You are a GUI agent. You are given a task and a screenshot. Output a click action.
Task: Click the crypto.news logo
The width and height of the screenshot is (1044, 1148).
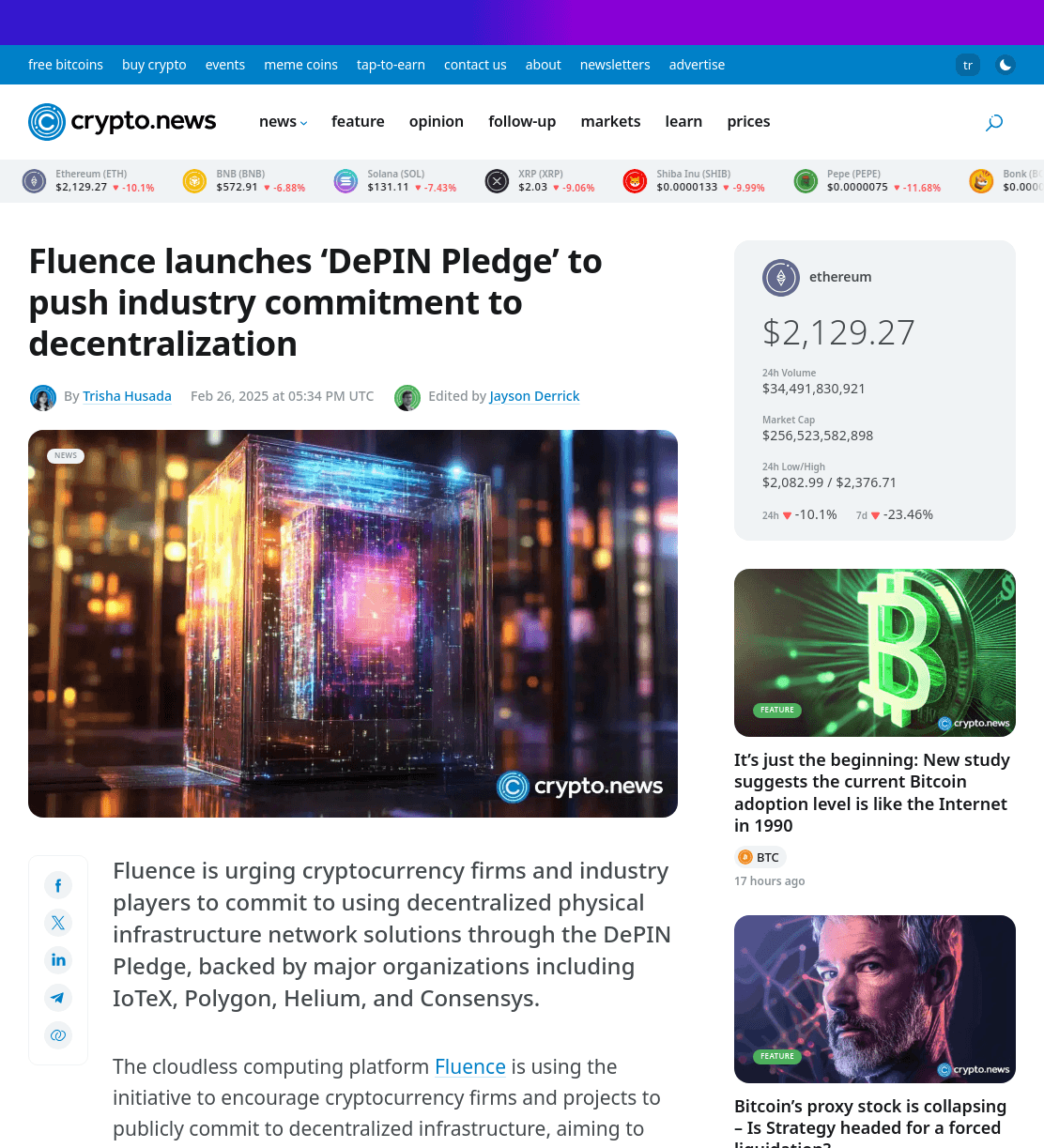[x=122, y=122]
